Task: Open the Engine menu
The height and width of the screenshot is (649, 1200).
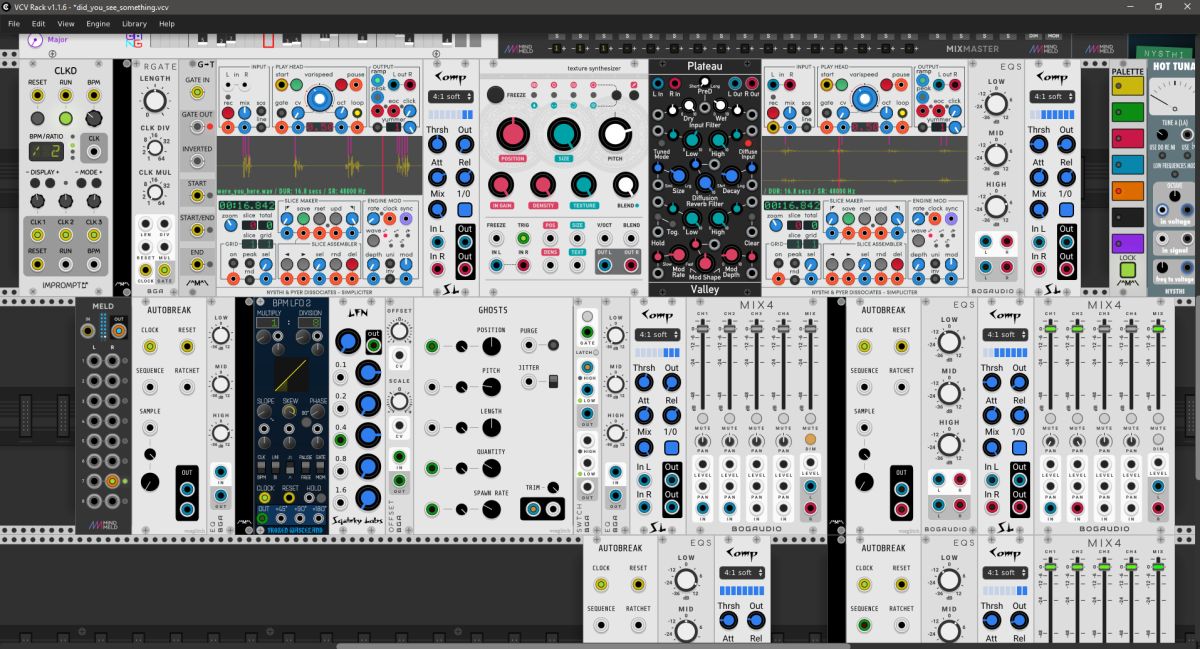Action: 98,23
